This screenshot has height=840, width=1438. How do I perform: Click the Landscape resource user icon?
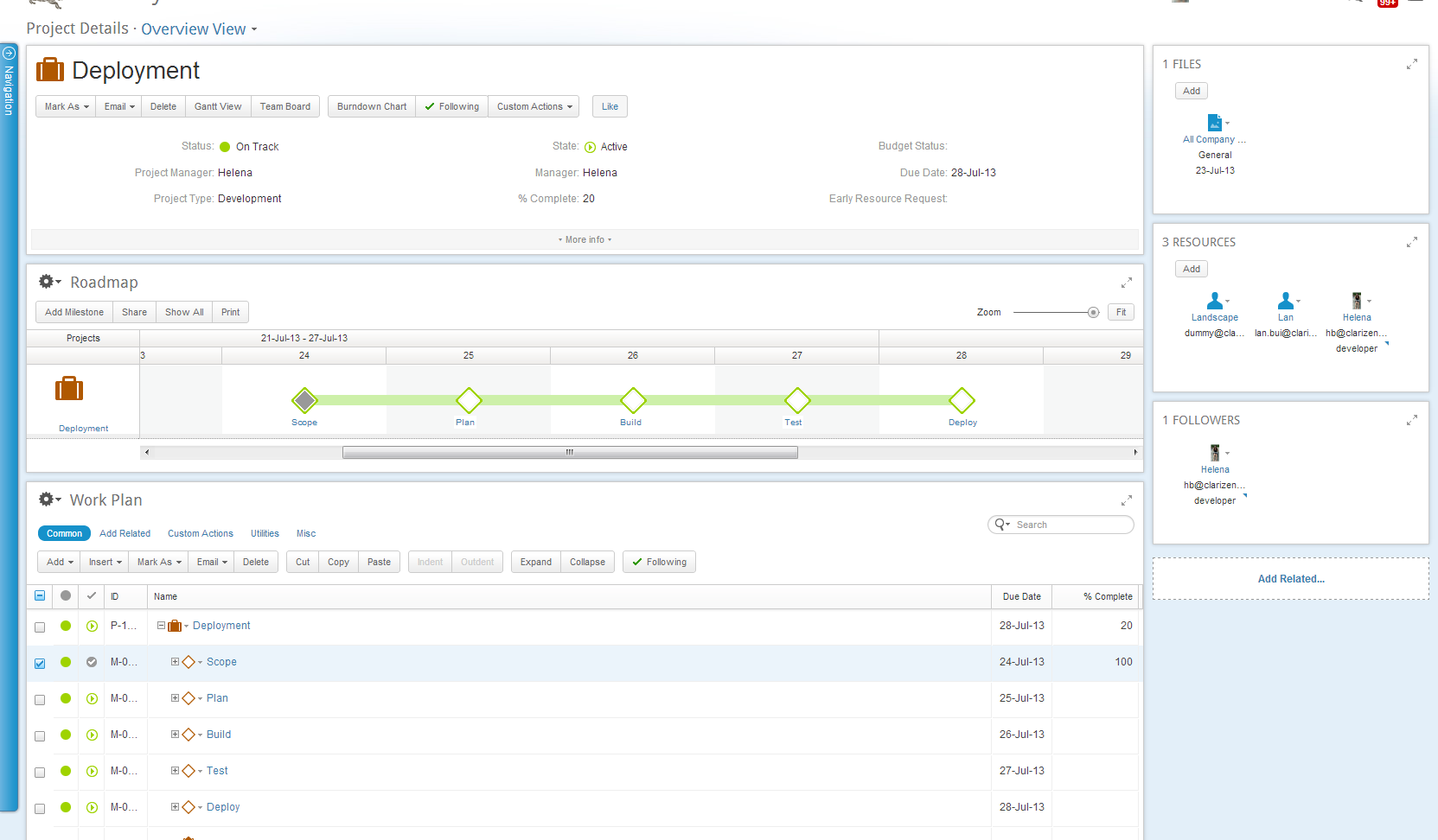pos(1215,301)
